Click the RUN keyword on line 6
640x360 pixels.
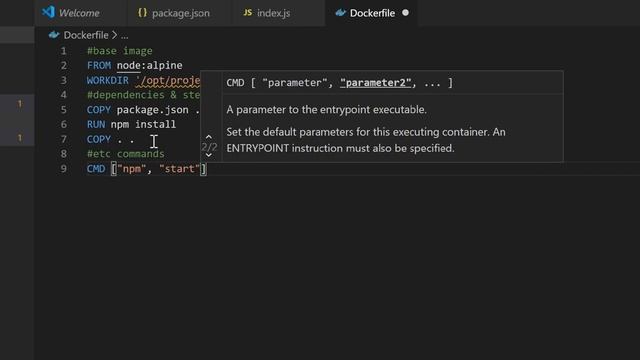point(96,124)
